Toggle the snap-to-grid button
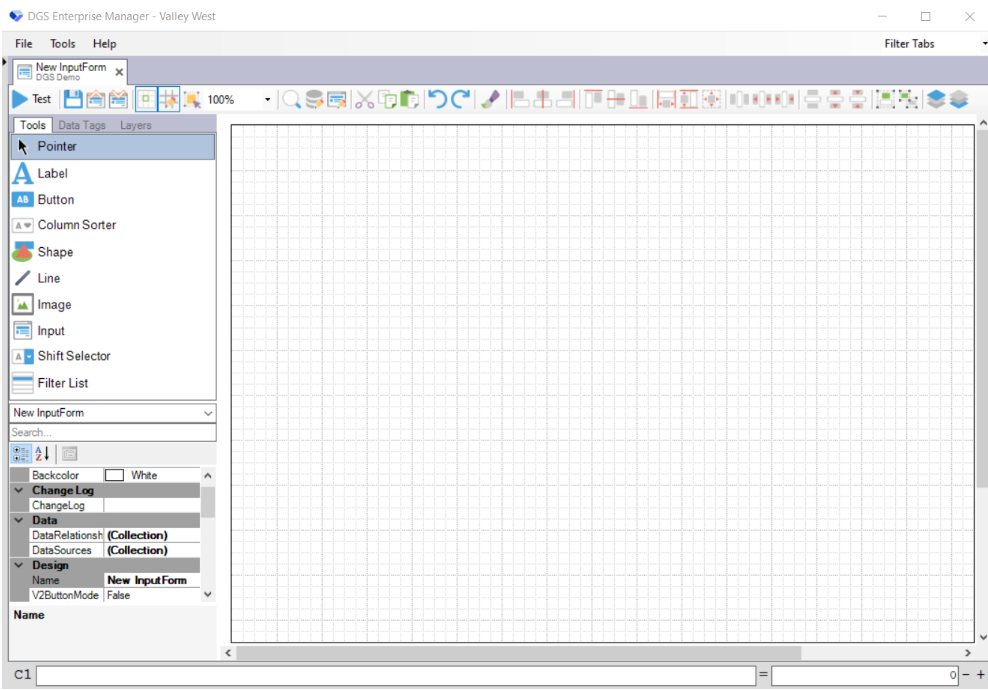This screenshot has width=988, height=690. coord(170,99)
